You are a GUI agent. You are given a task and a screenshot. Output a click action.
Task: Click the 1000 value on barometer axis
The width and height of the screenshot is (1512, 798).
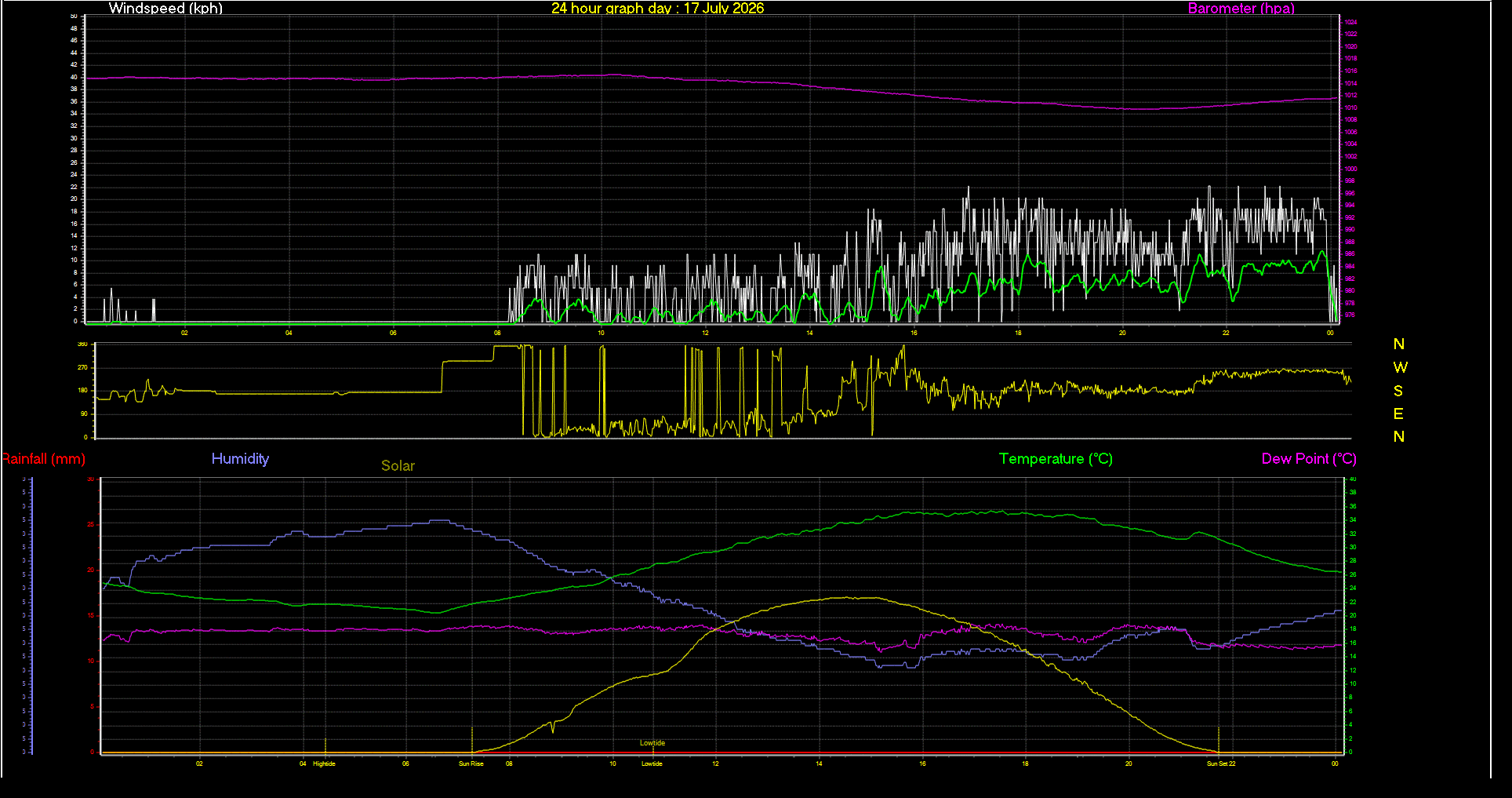pyautogui.click(x=1350, y=169)
